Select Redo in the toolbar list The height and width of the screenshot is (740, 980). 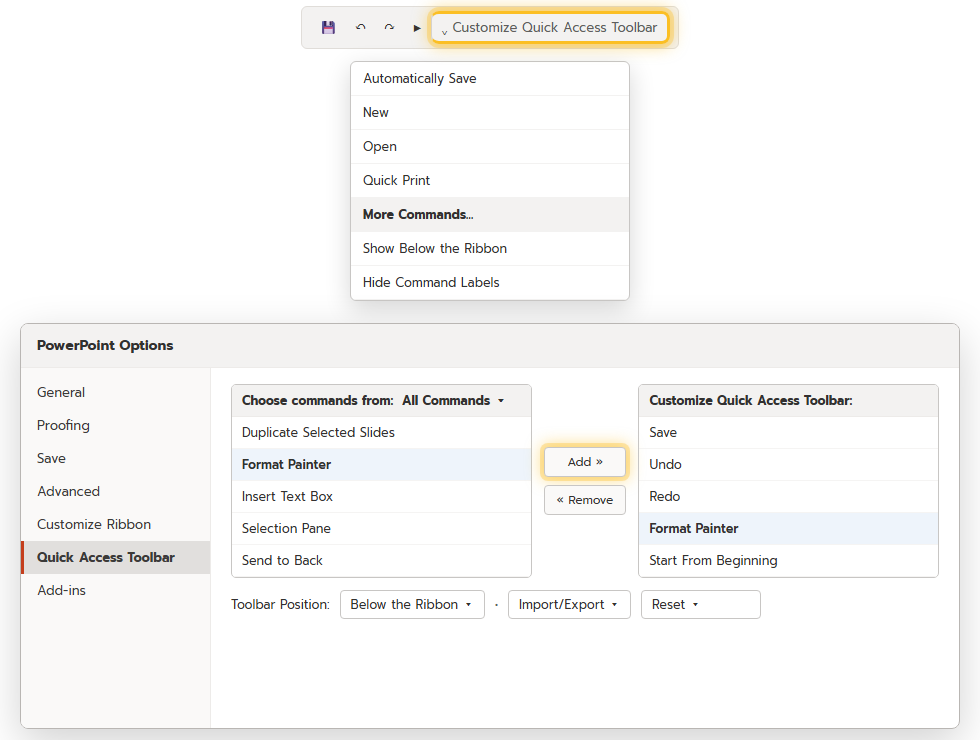pos(788,496)
